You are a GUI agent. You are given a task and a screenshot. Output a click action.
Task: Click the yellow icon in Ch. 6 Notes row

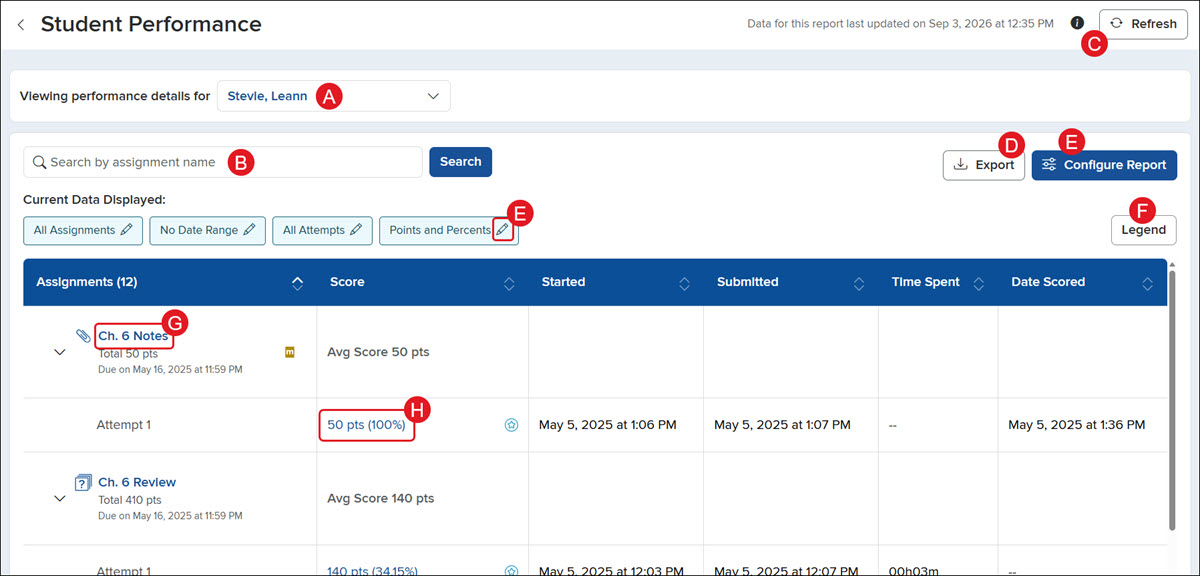point(290,352)
